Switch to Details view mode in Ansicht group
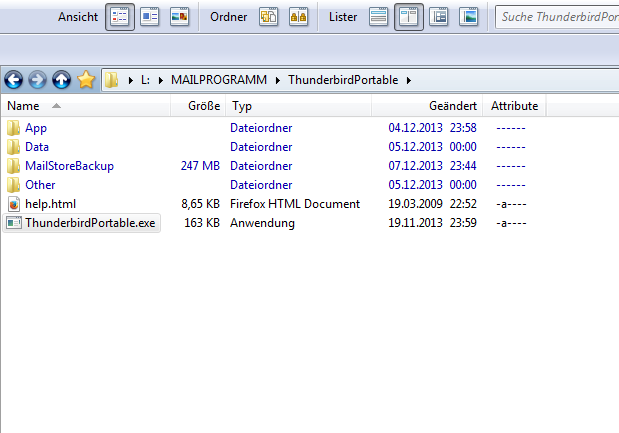 coord(120,17)
